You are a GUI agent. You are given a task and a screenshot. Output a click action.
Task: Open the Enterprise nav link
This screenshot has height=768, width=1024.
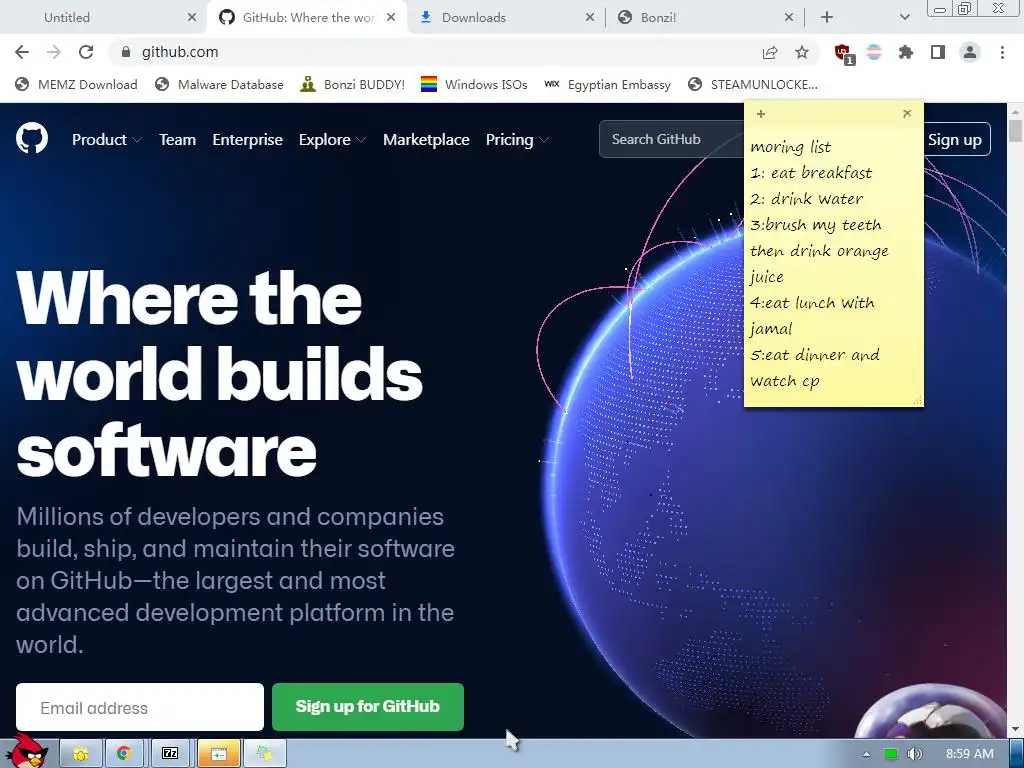[x=248, y=140]
